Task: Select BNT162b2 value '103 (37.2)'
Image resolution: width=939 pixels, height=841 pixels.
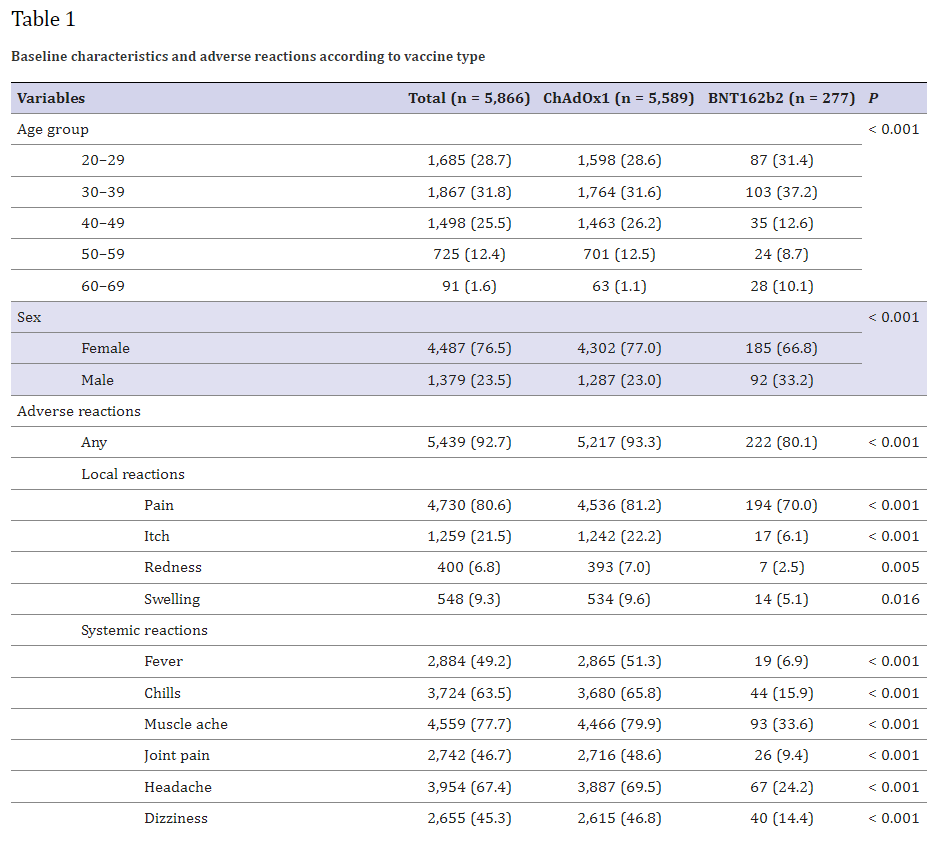Action: [x=782, y=192]
